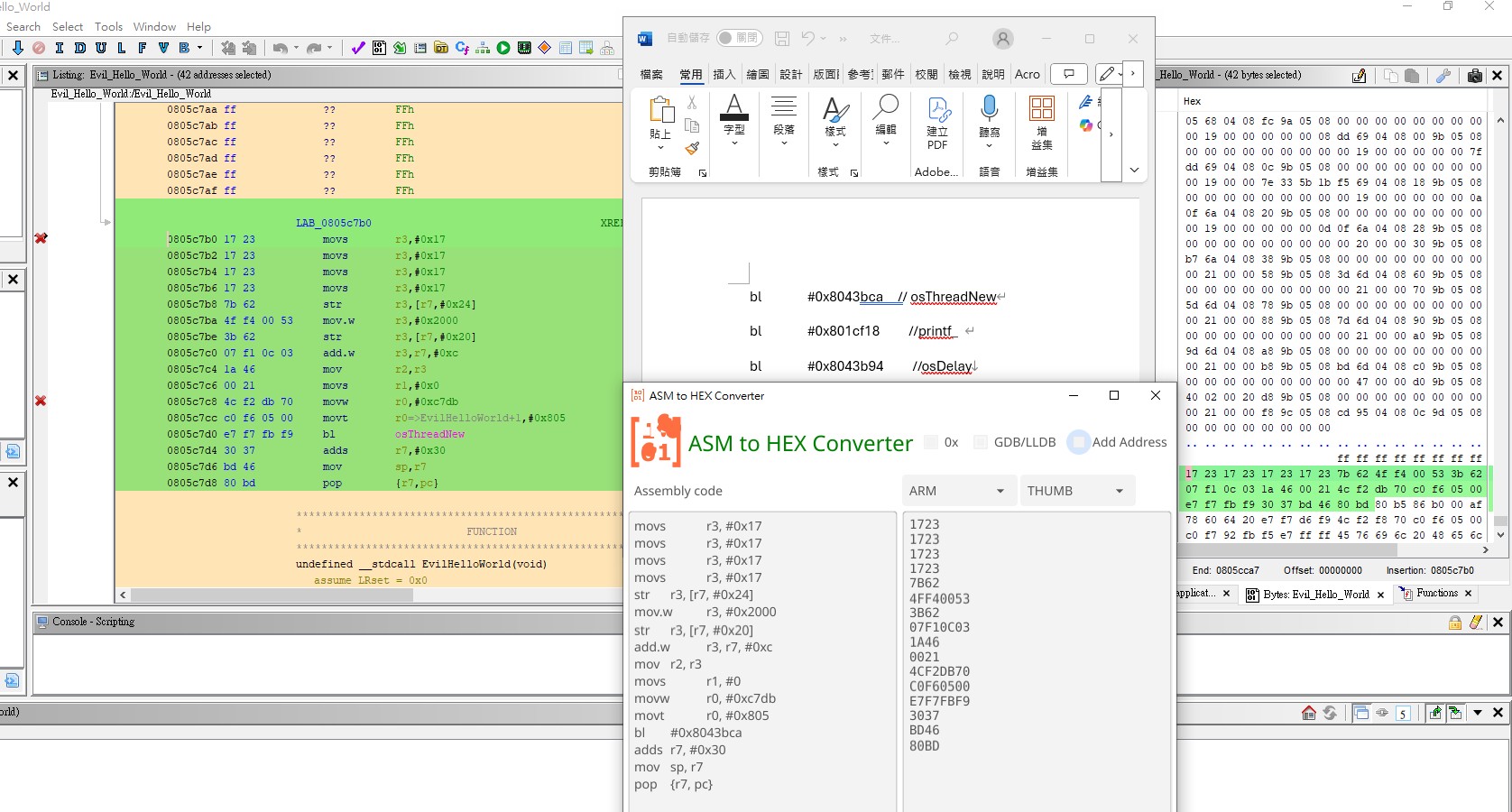The height and width of the screenshot is (812, 1512).
Task: Open the ARM architecture dropdown
Action: click(x=959, y=491)
